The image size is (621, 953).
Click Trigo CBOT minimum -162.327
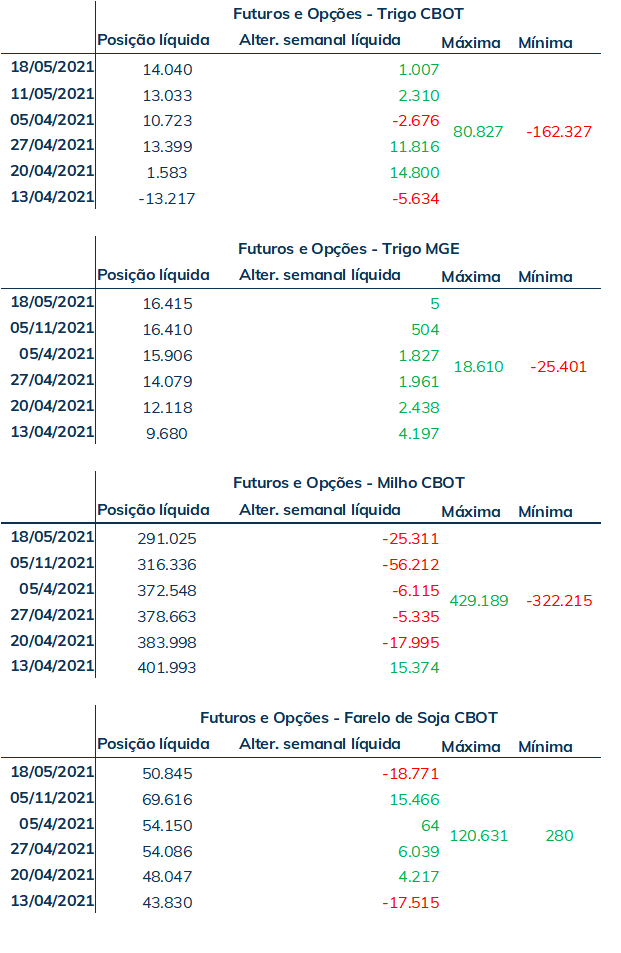coord(559,132)
